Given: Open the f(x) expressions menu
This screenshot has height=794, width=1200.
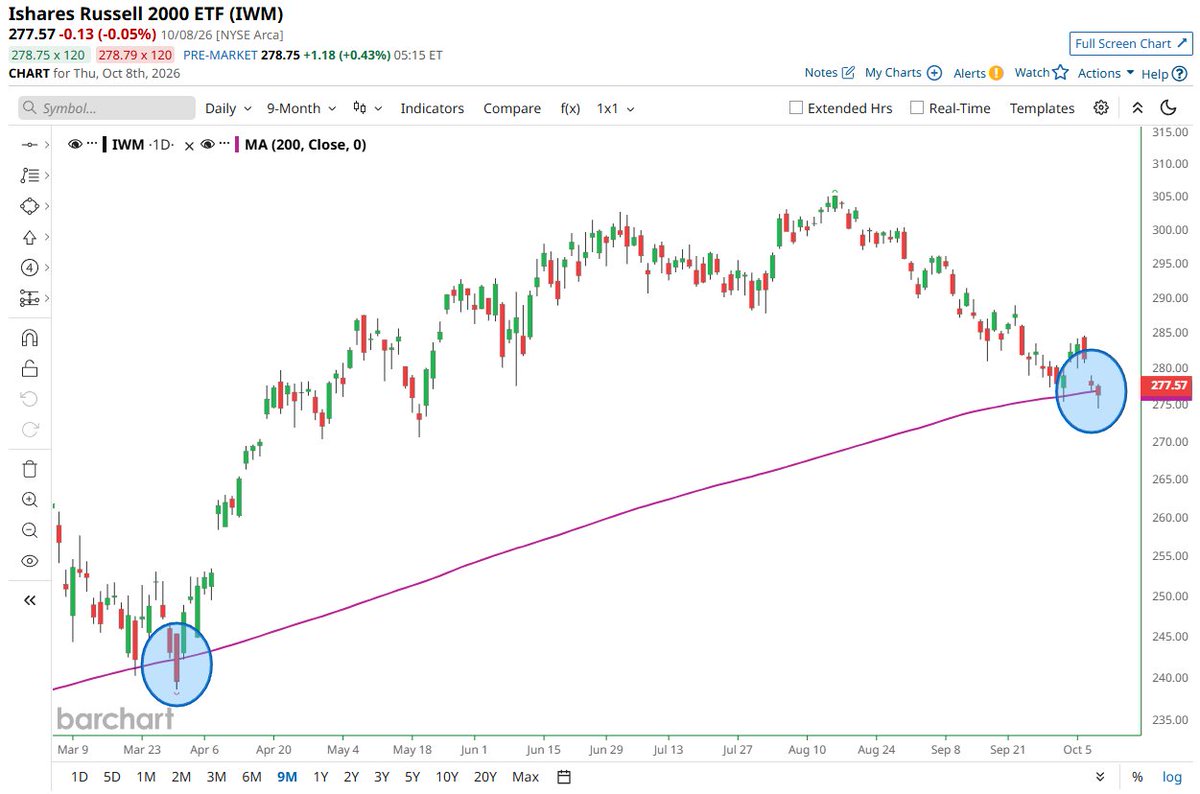Looking at the screenshot, I should pos(570,108).
